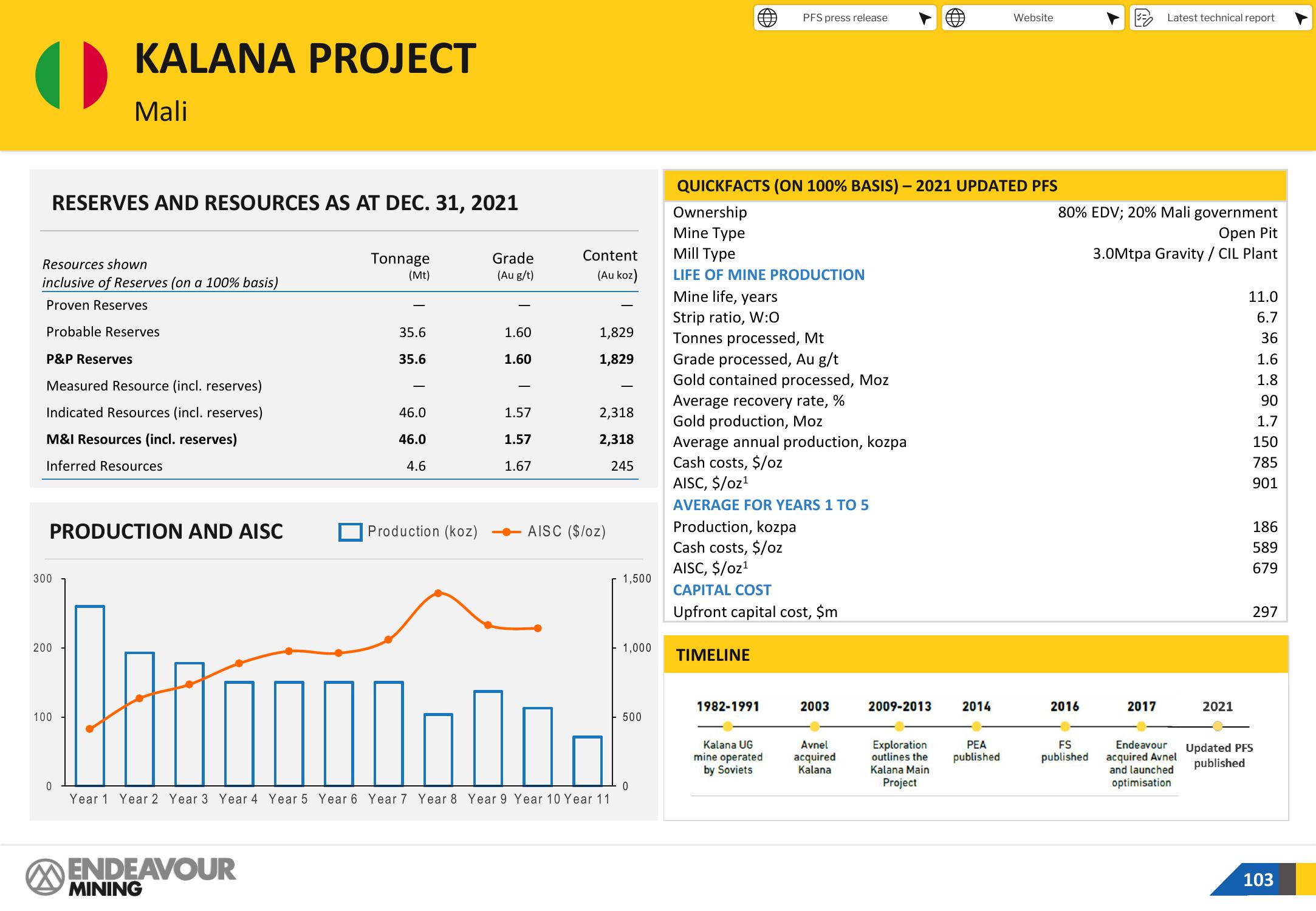Screen dimensions: 1316x911
Task: Click document icon beside Latest technical report
Action: point(1143,18)
